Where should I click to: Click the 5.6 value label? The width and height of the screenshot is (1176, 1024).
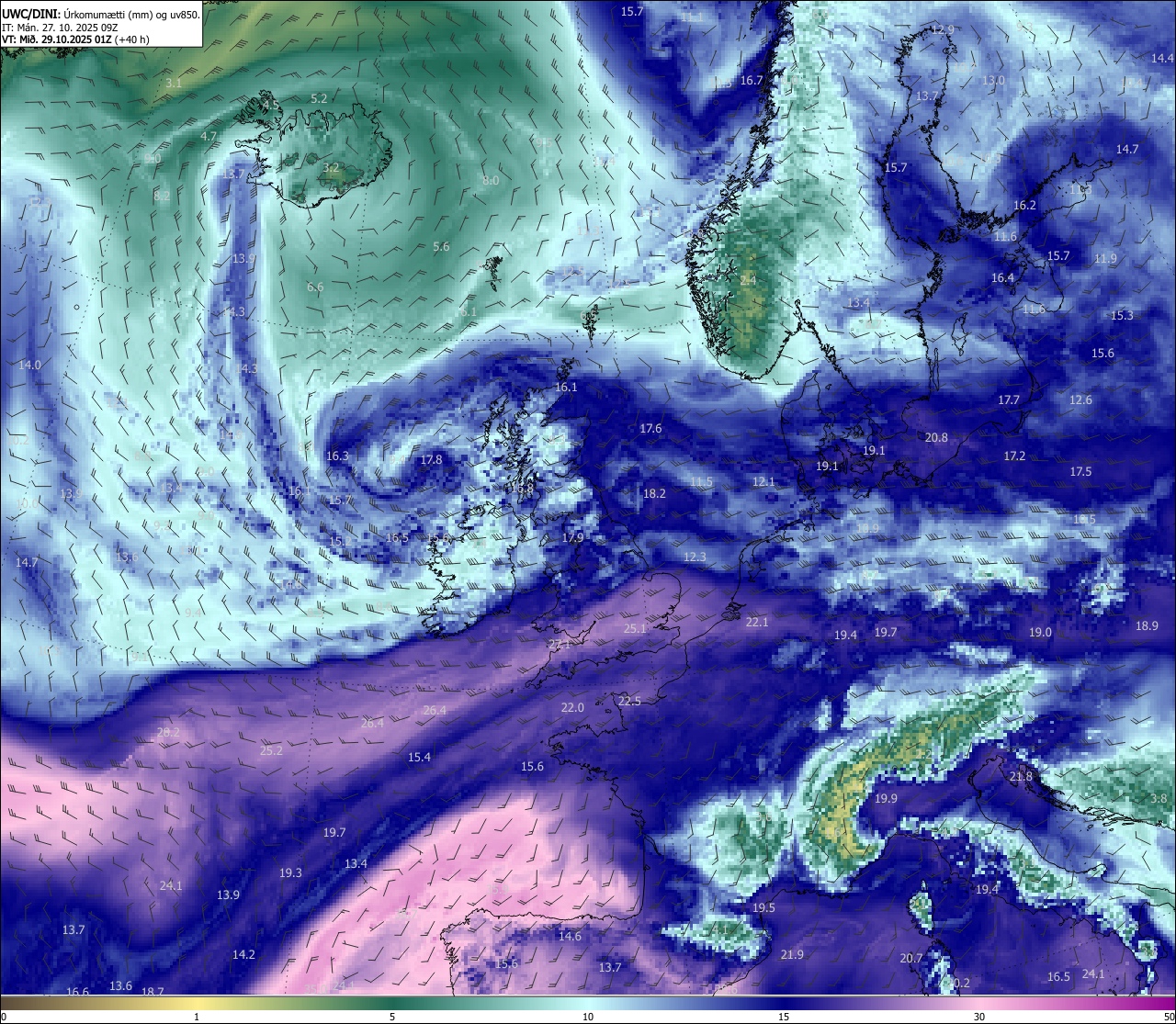point(441,247)
